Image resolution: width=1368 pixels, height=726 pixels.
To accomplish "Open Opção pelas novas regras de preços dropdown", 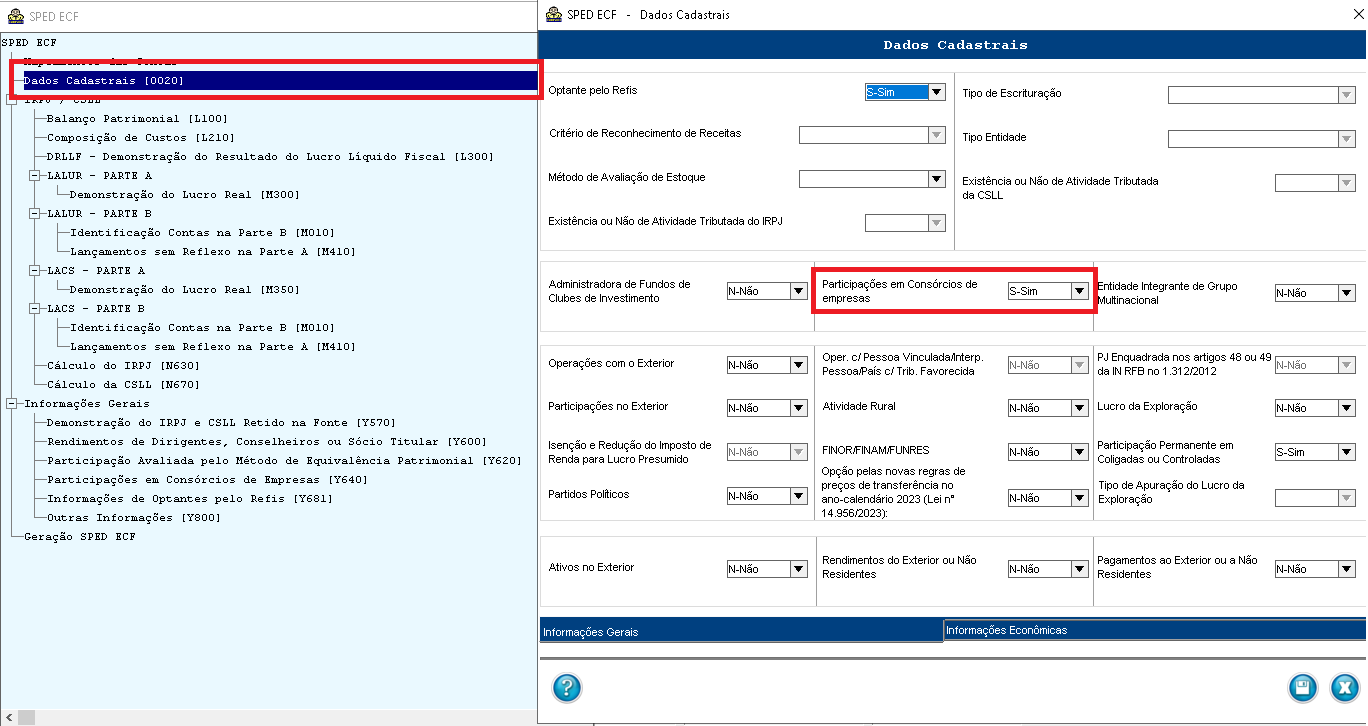I will (x=1079, y=498).
